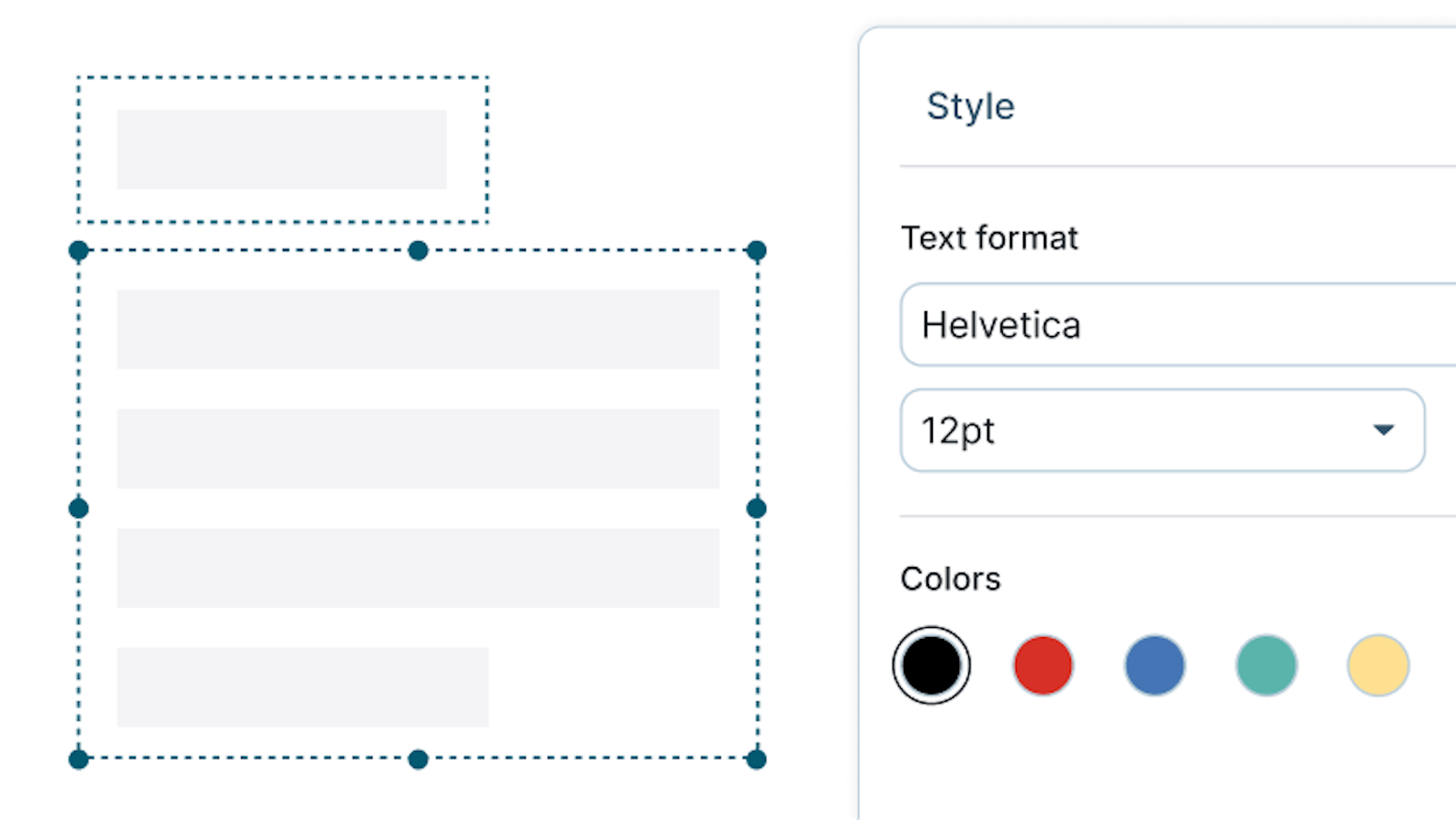Select the teal color swatch

[x=1267, y=665]
